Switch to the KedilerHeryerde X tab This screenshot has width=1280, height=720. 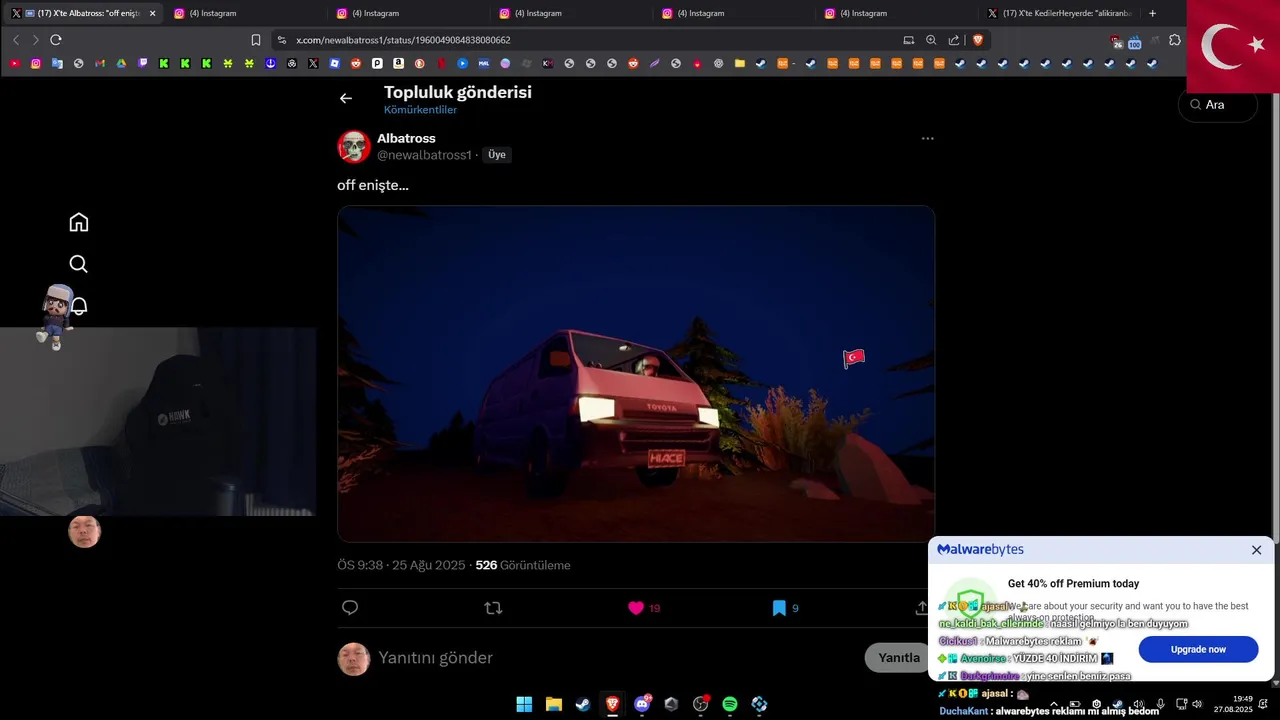point(1060,13)
